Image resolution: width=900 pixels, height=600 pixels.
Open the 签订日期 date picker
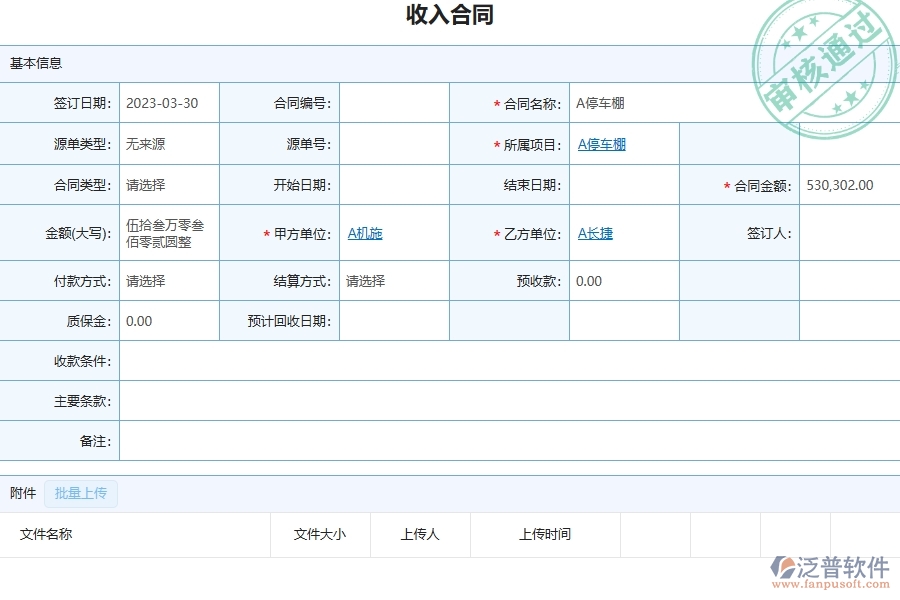tap(165, 102)
